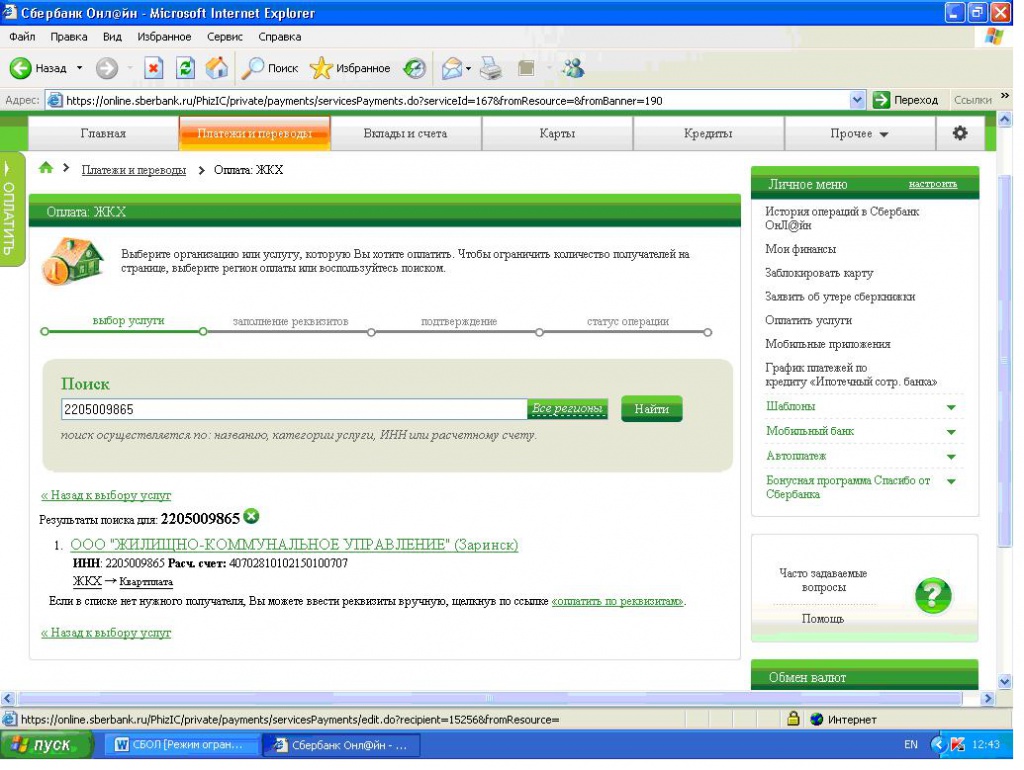This screenshot has width=1024, height=770.
Task: Click the Найти search button
Action: [652, 409]
